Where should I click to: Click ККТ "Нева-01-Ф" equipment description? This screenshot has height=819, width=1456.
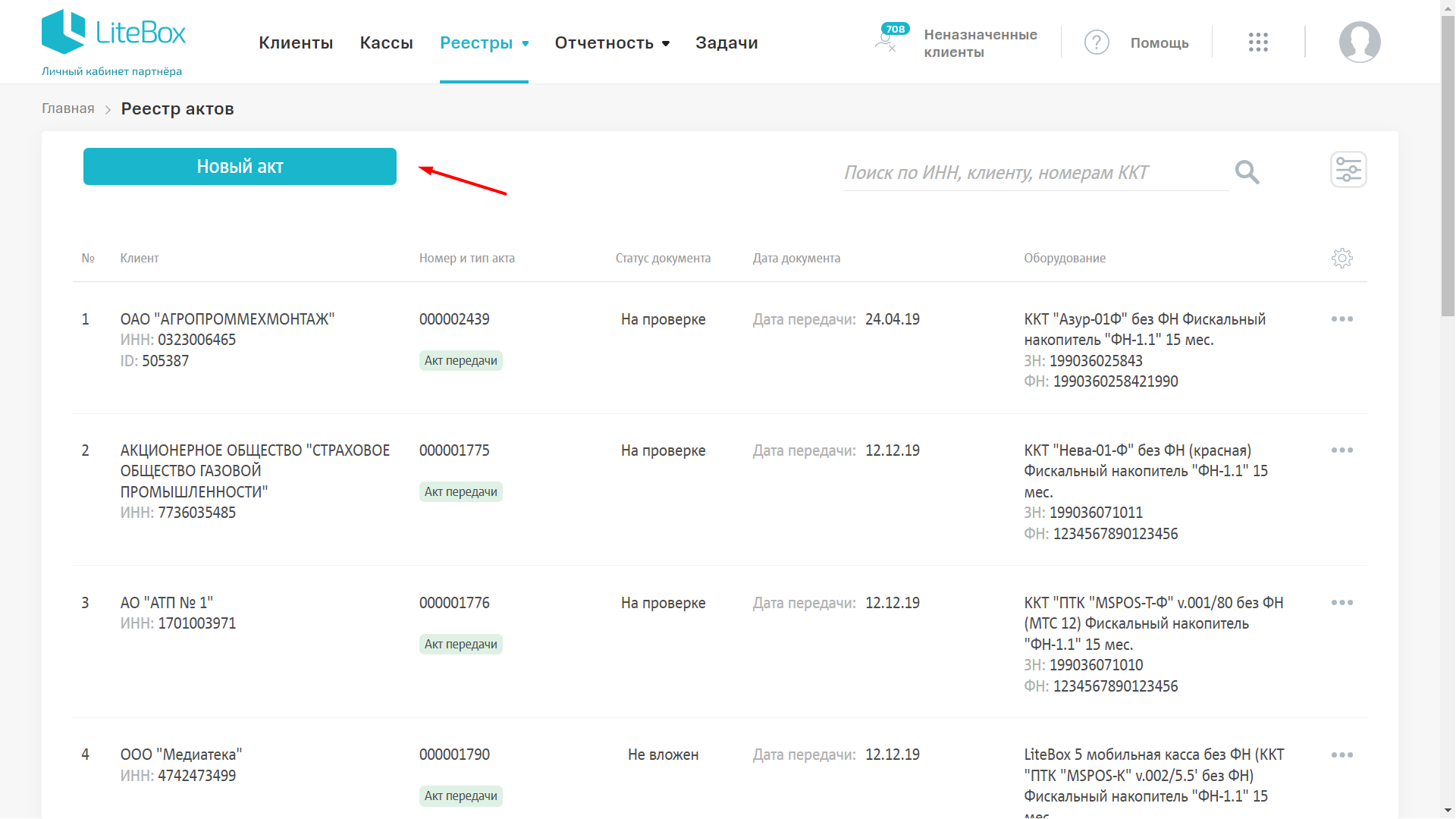[x=1146, y=471]
